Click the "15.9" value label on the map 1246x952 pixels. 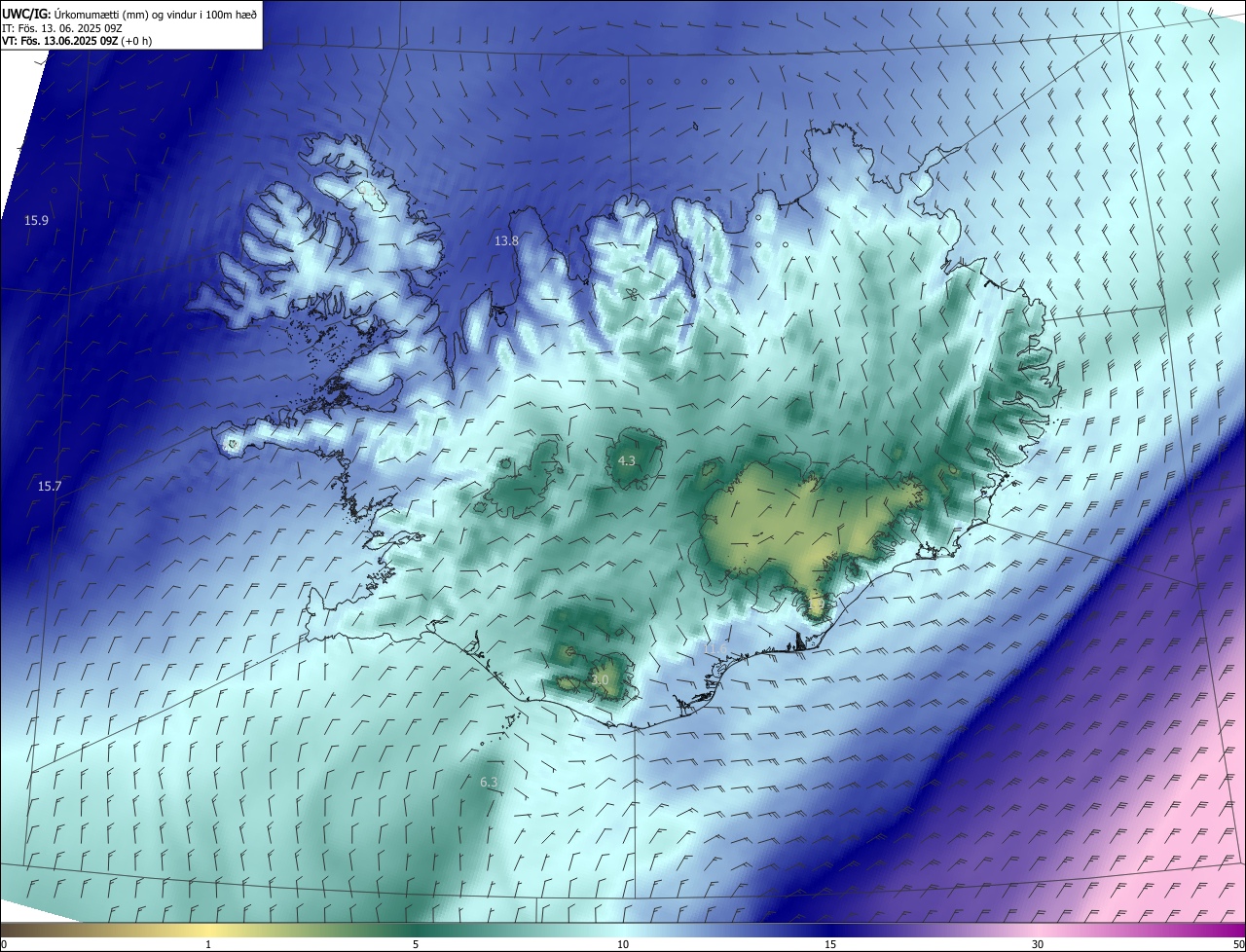pos(36,221)
